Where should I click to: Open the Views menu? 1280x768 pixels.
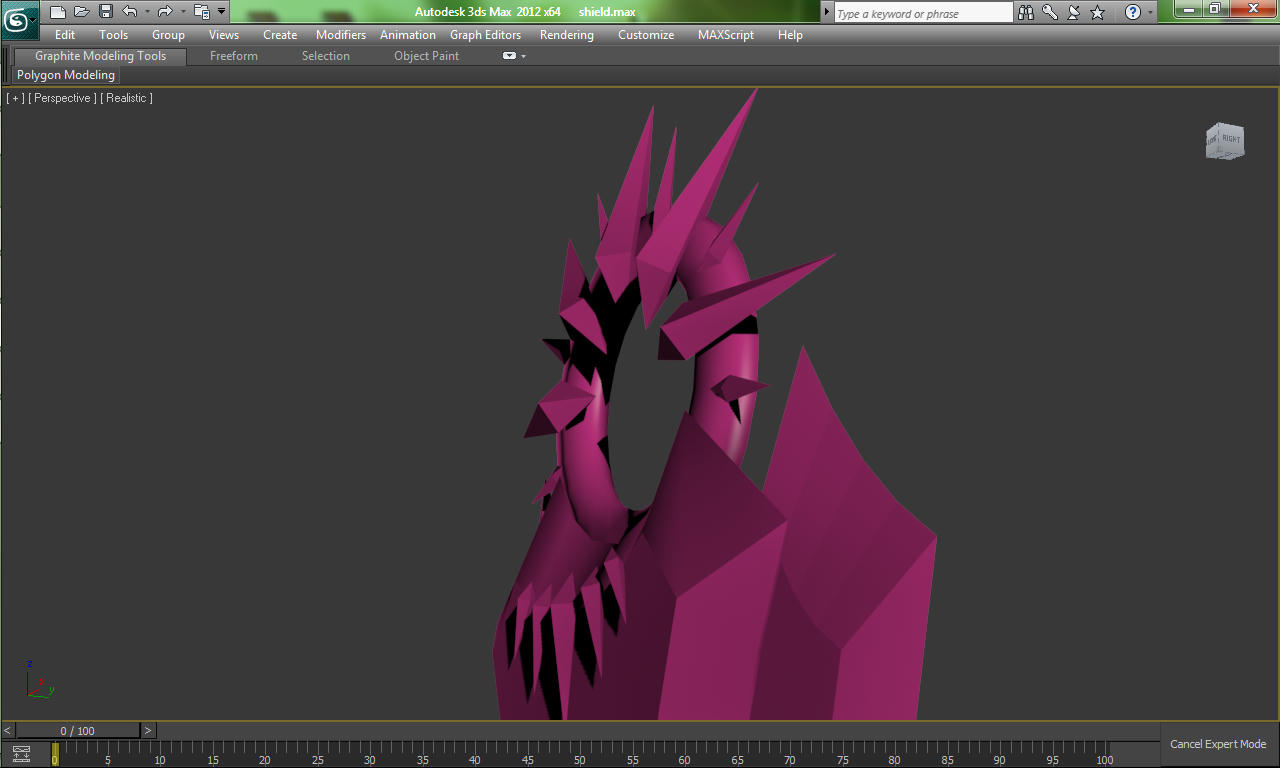224,35
